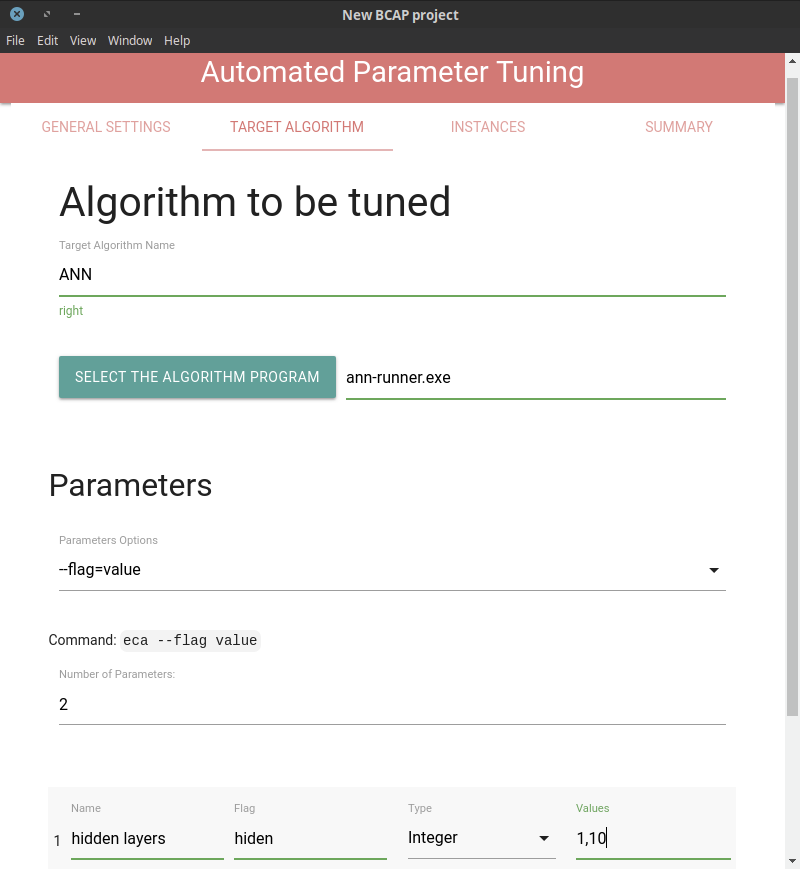Focus the Target Algorithm Name field

(393, 275)
